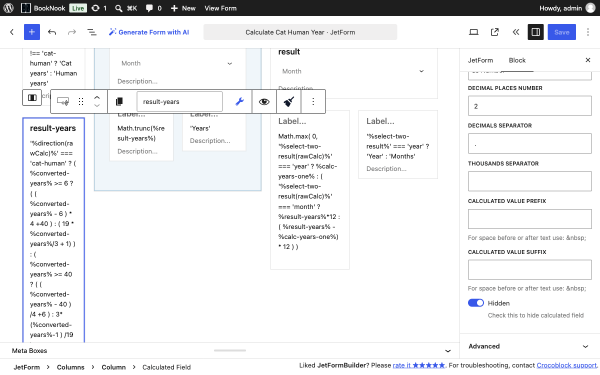Open the updates counter icon
The height and width of the screenshot is (375, 600).
tap(99, 8)
